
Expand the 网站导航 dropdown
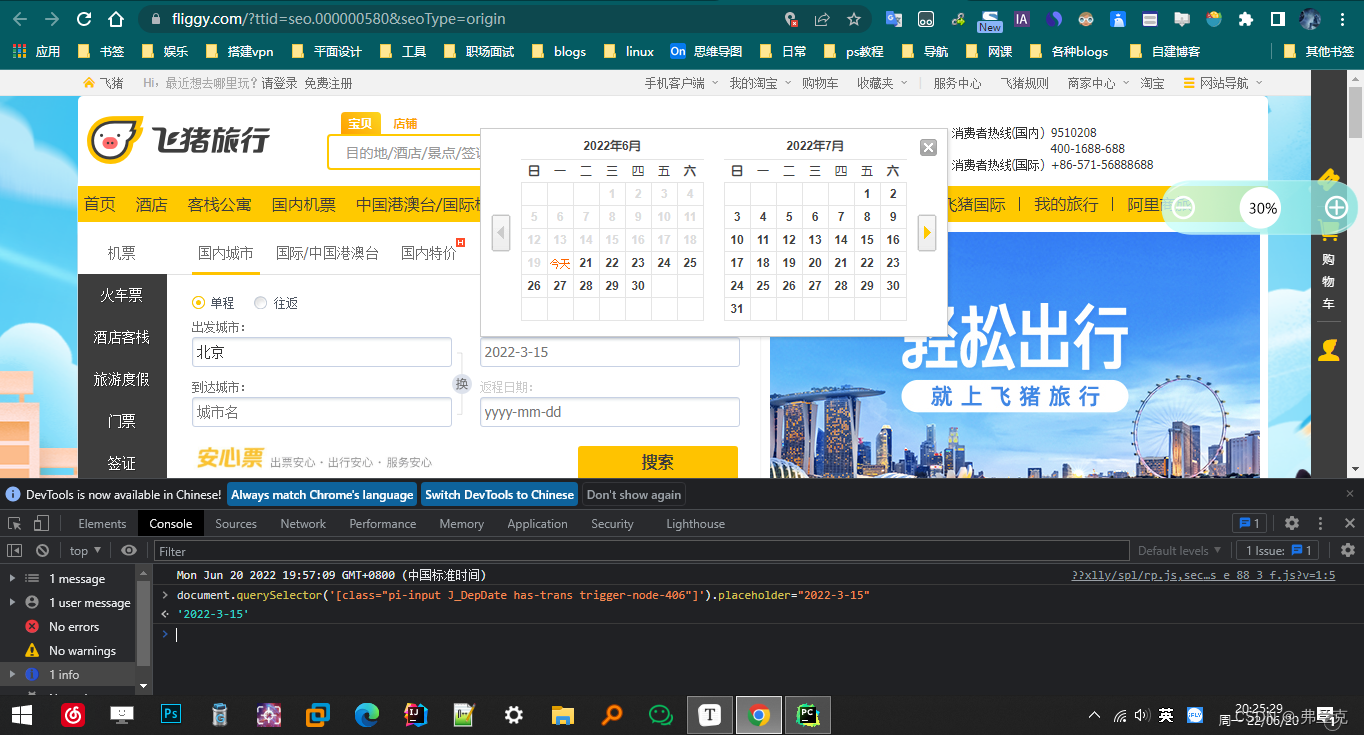click(1224, 83)
